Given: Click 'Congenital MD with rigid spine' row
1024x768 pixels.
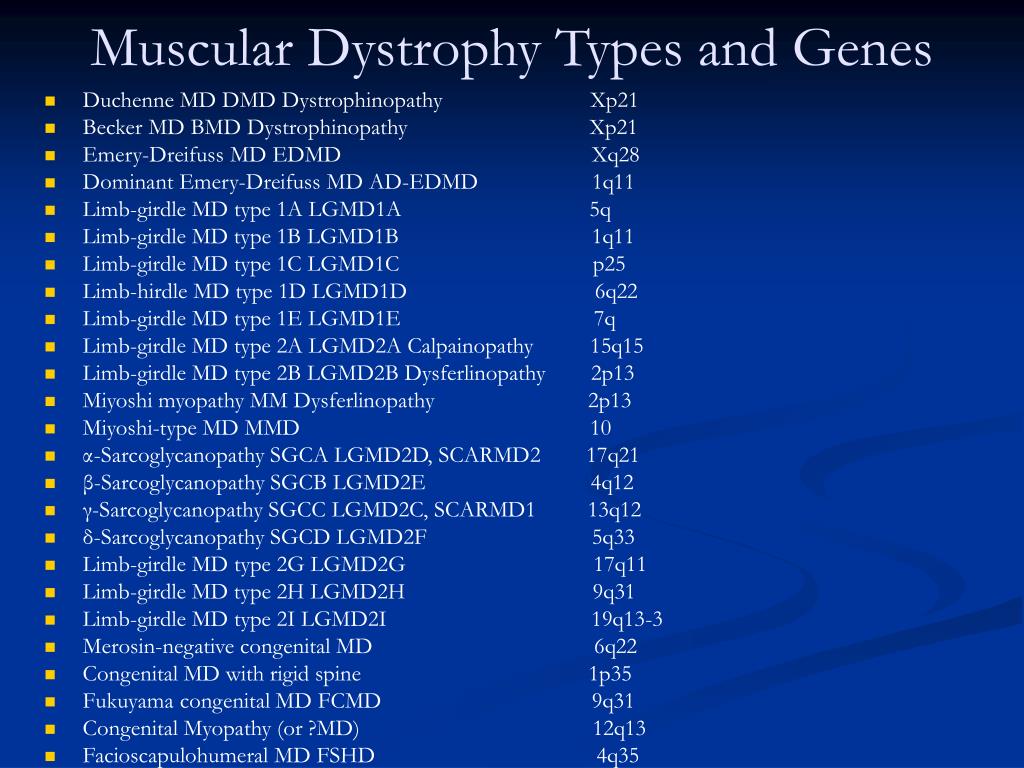Looking at the screenshot, I should coord(222,675).
